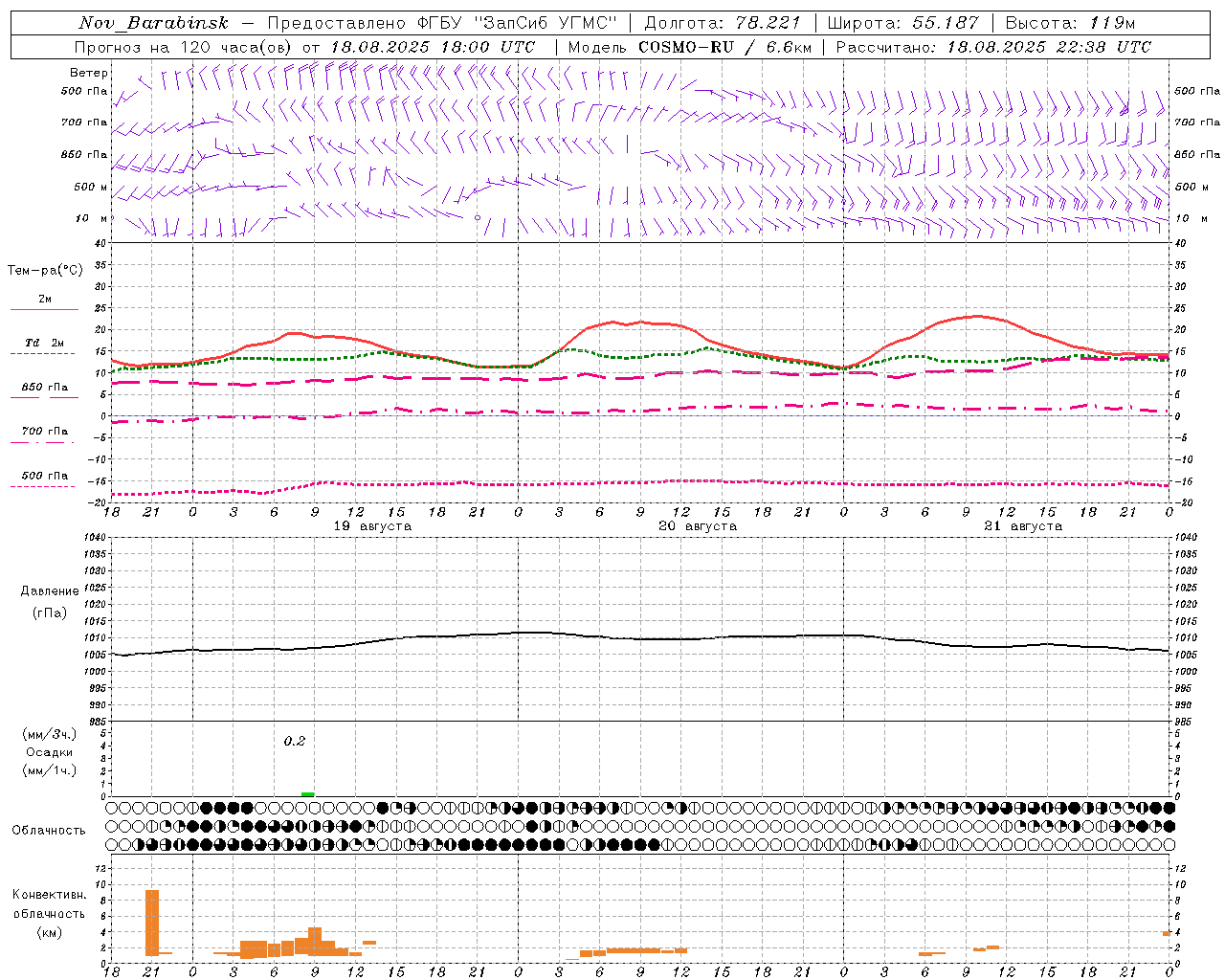Click the forecast start time 18.08.2025 18:00 UTC

point(433,47)
